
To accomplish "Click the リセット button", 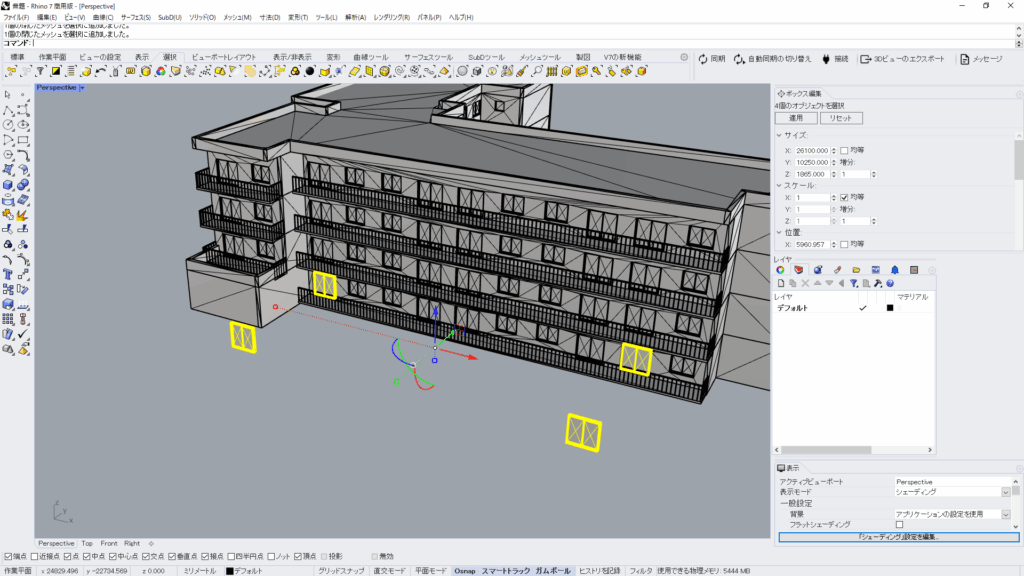I will (840, 118).
